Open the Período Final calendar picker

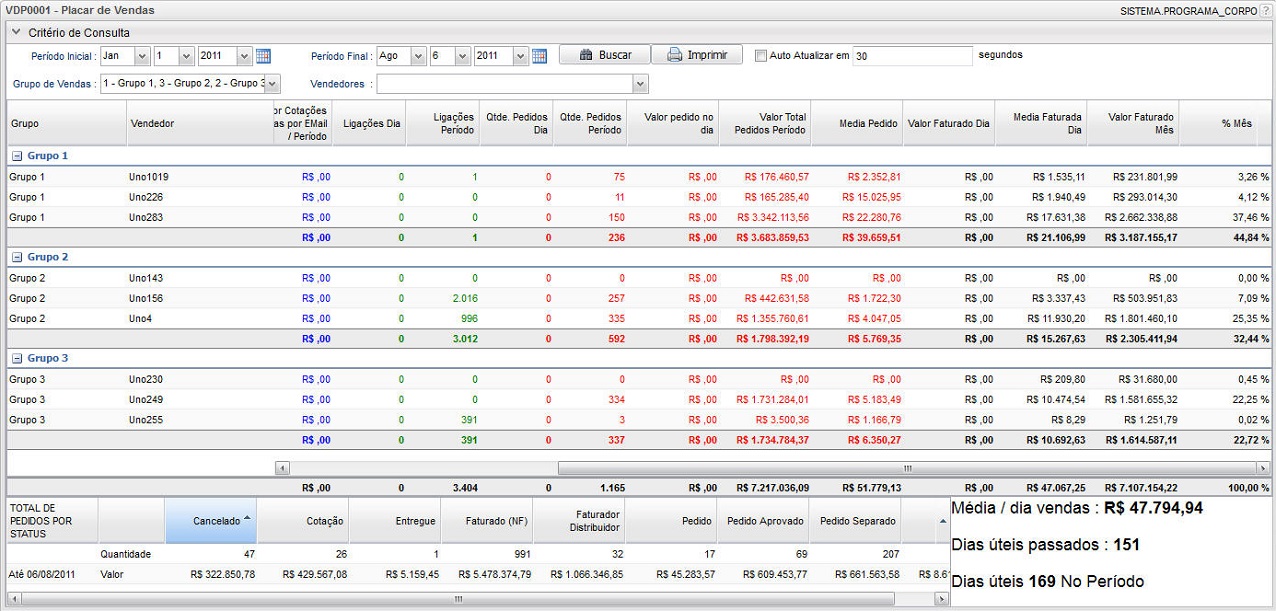pos(539,56)
